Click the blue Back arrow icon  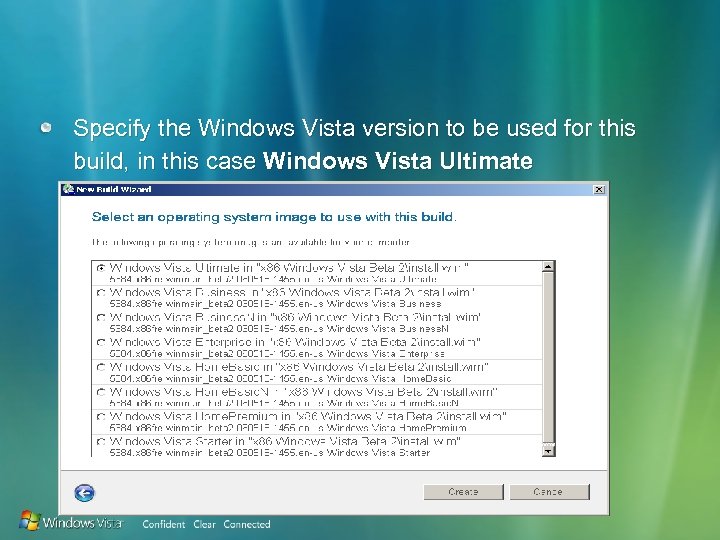tap(84, 493)
